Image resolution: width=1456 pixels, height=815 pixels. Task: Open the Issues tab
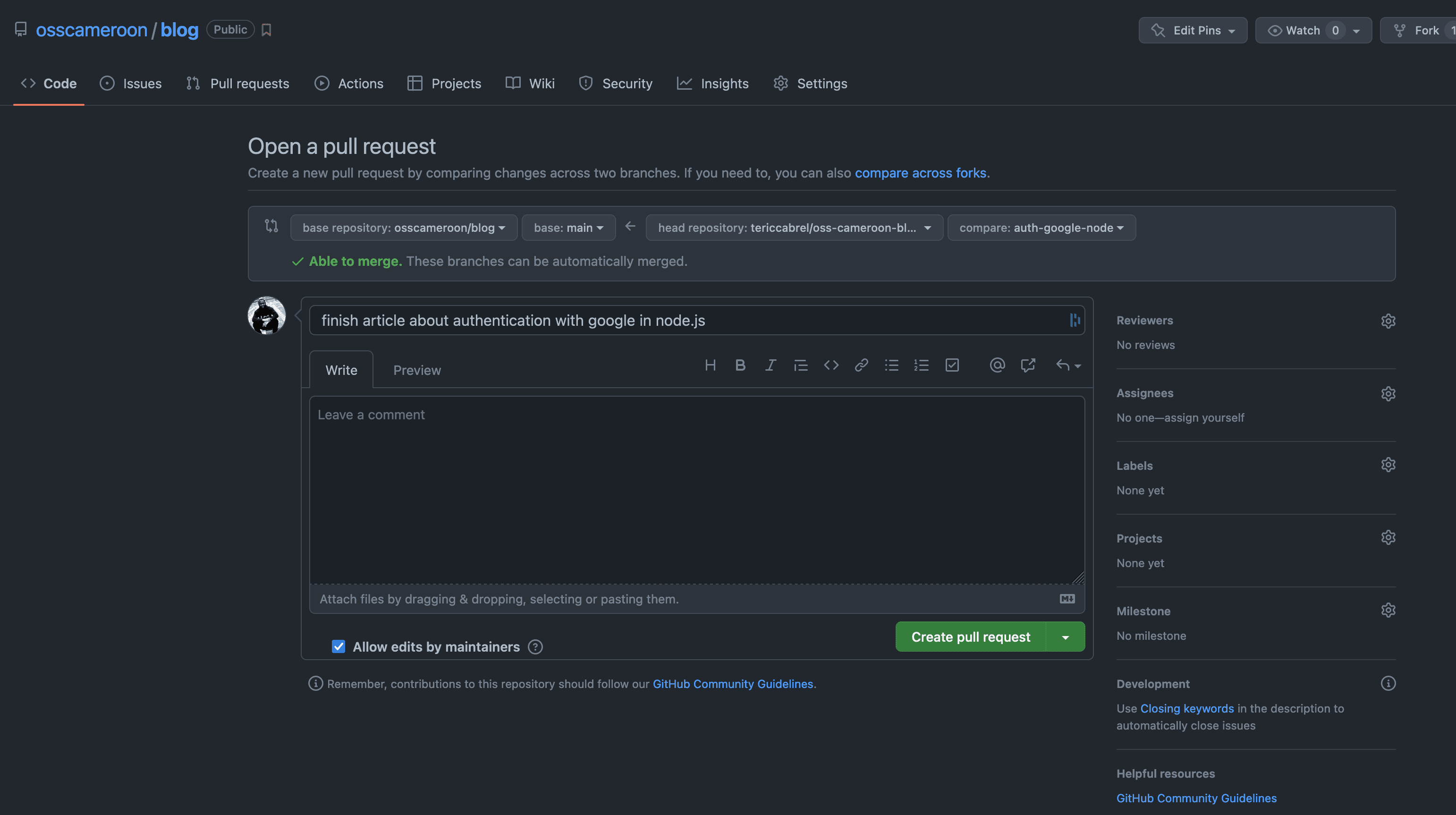click(x=131, y=84)
